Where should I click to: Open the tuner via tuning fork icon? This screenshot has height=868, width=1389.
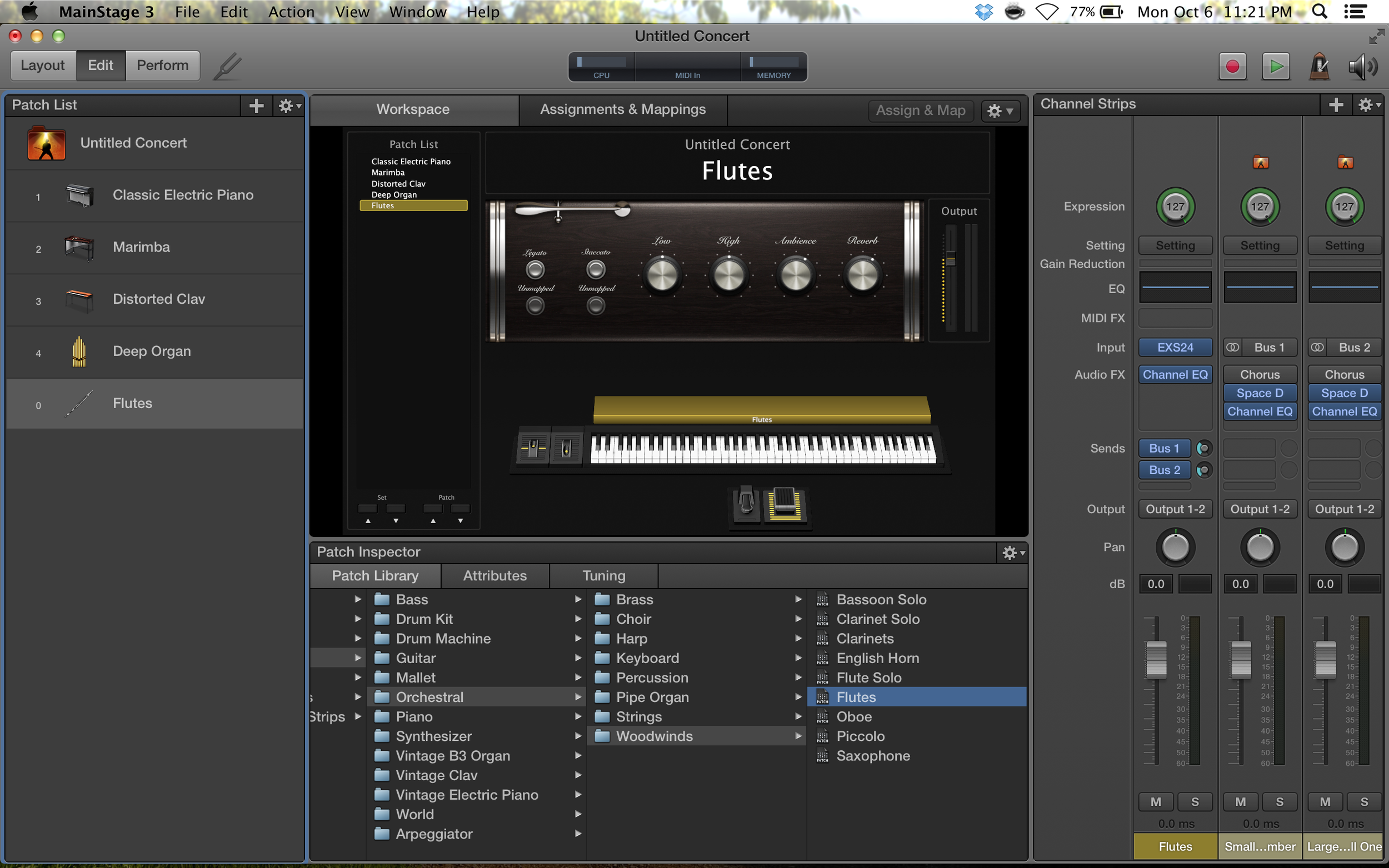227,66
